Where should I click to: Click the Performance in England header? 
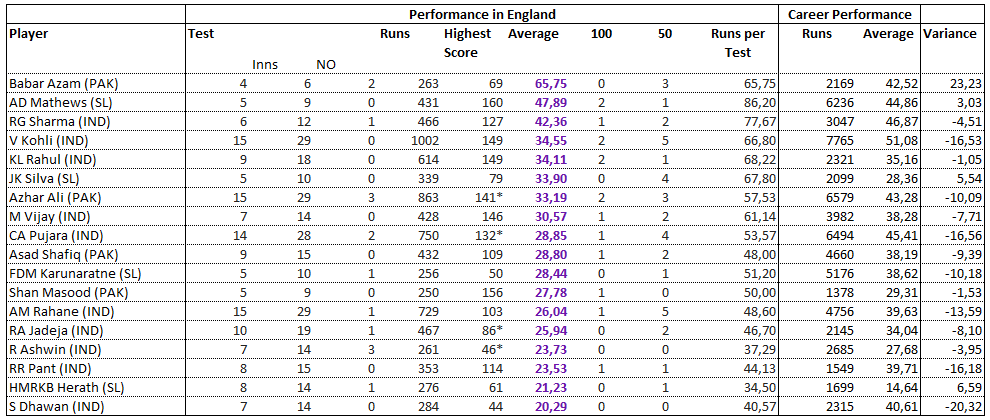pos(482,14)
